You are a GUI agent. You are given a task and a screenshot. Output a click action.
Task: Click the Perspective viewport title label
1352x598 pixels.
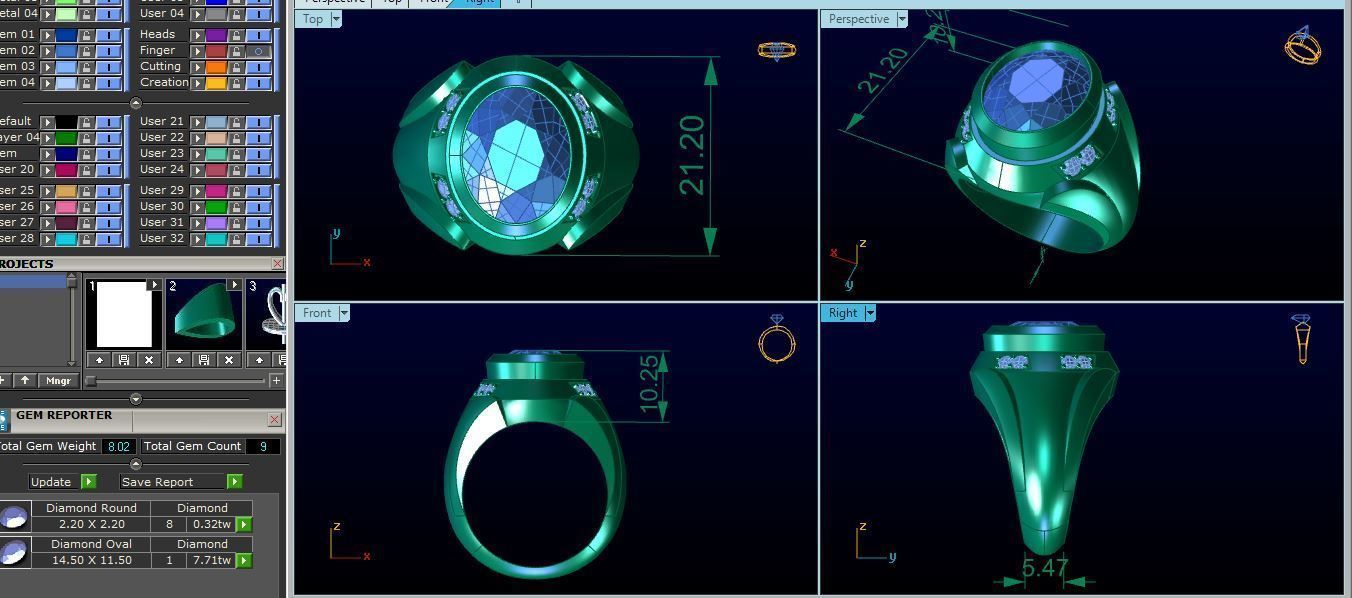[x=859, y=19]
